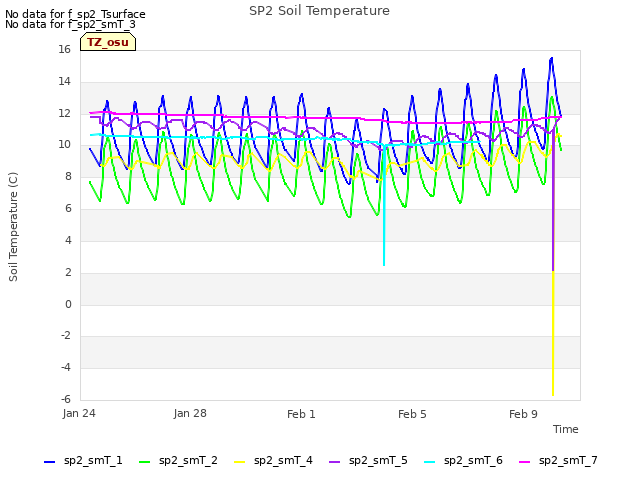This screenshot has height=480, width=640.
Task: Click the Feb 1 x-axis tick label
Action: (301, 414)
